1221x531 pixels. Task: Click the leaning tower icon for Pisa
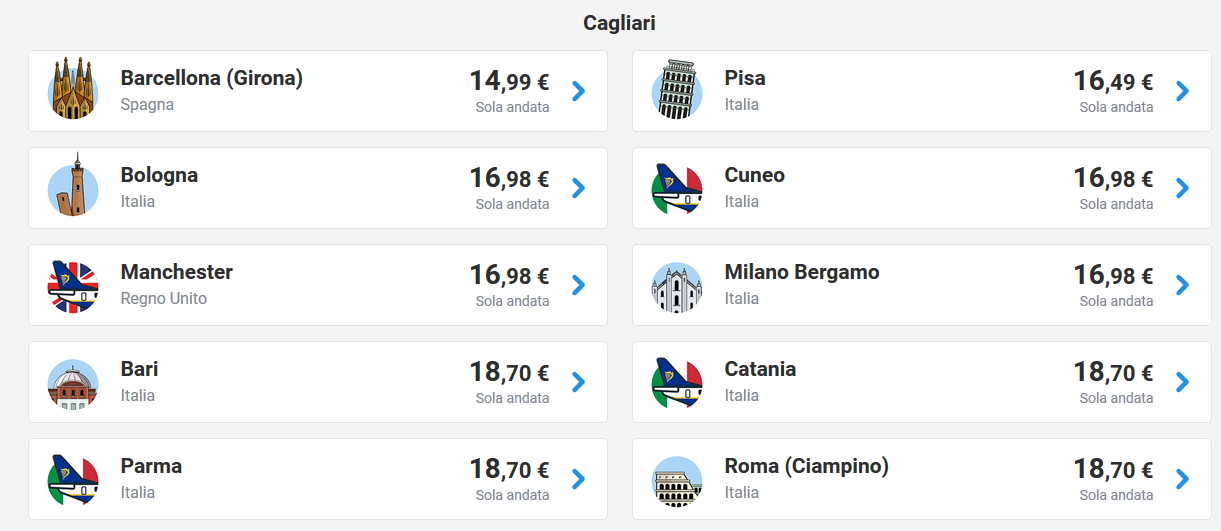coord(677,90)
